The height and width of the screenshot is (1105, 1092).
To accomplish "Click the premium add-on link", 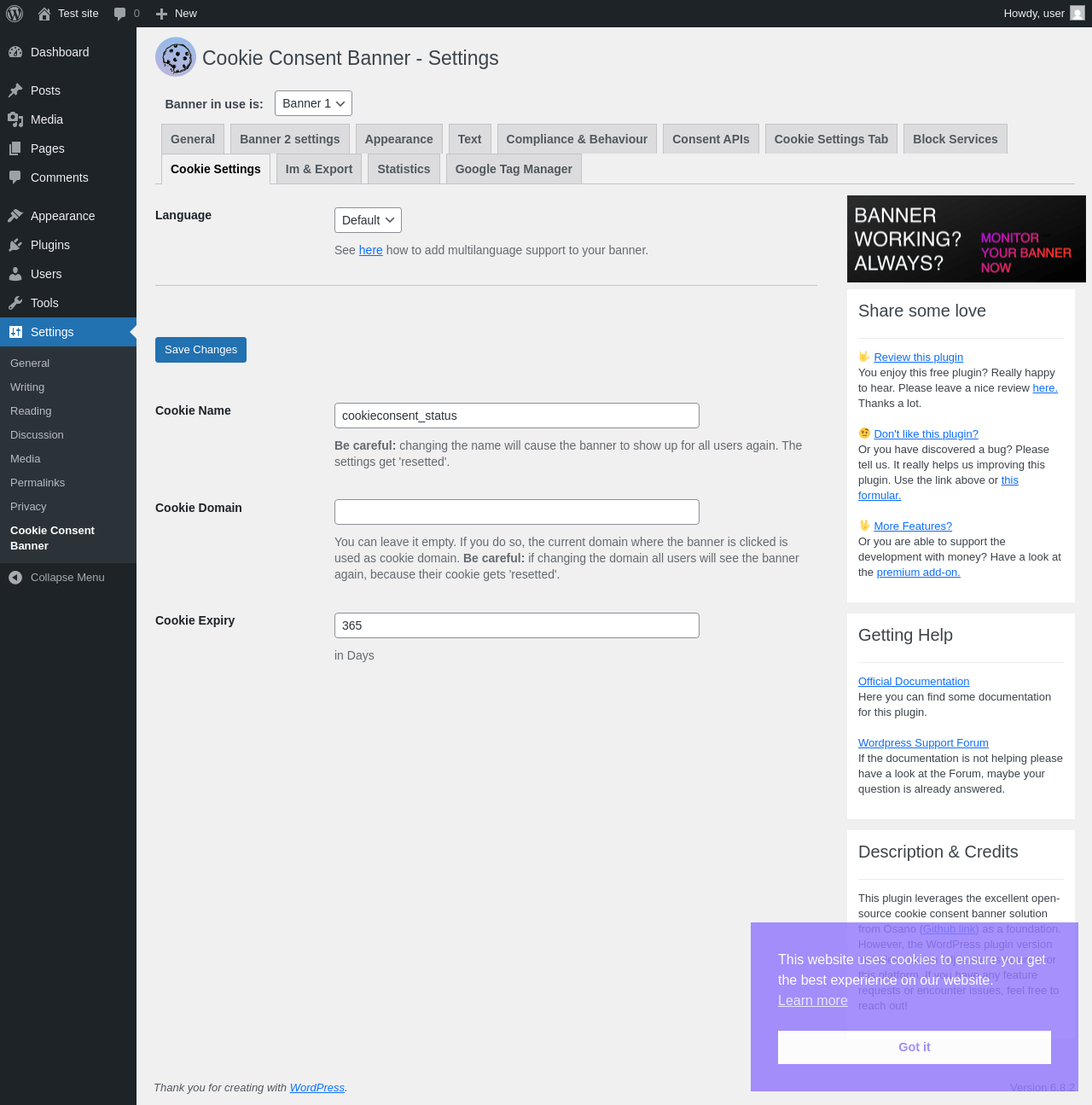I will point(919,573).
